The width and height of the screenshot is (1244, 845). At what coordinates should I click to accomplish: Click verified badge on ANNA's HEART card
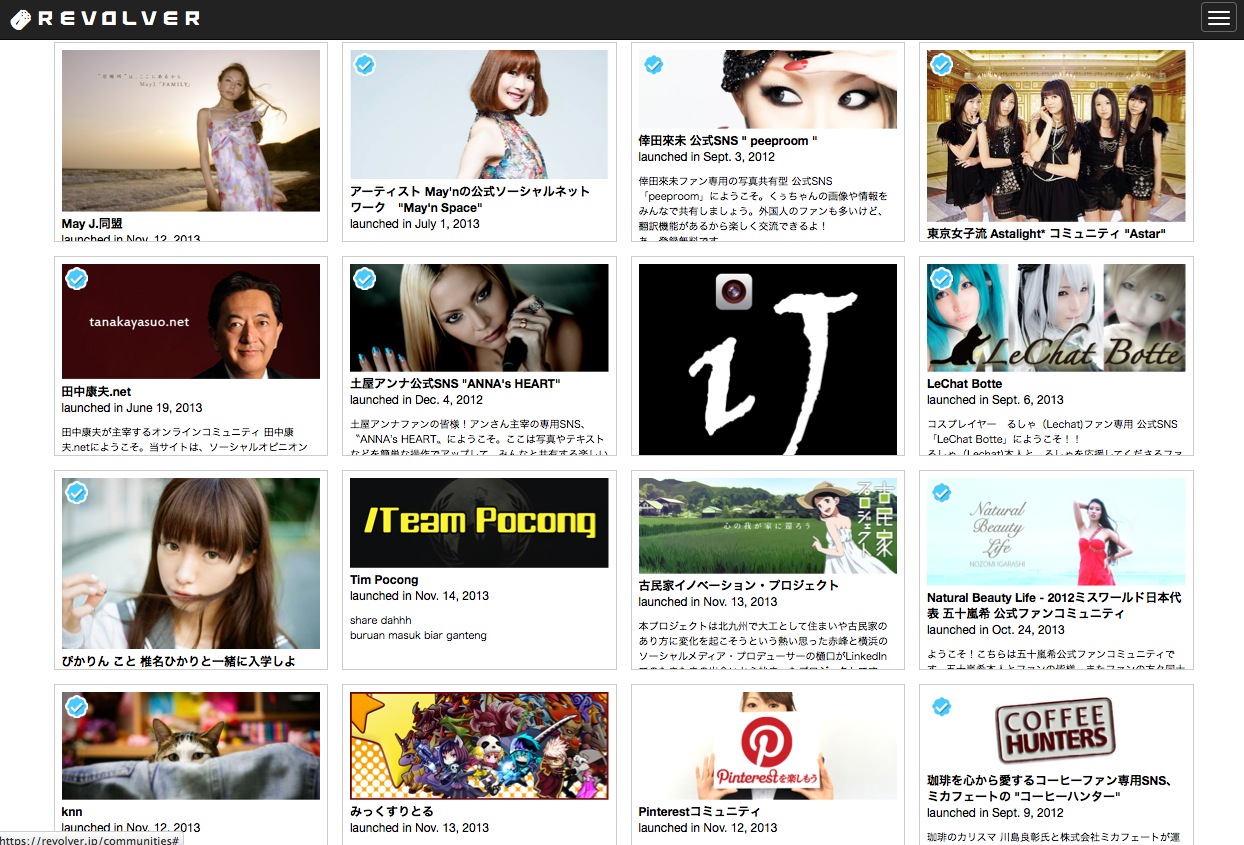365,278
